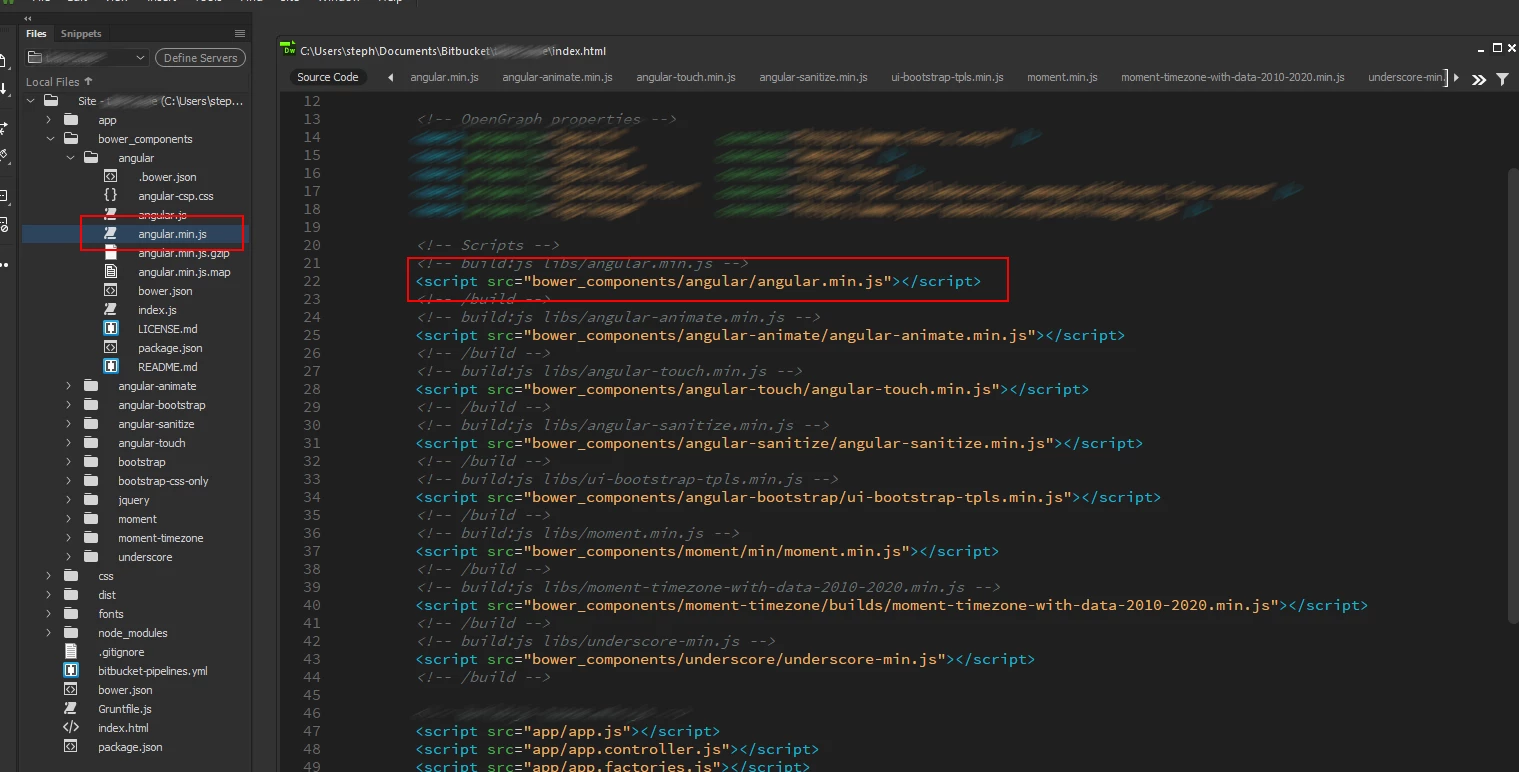Open related file moment.min.js
The image size is (1519, 772).
(x=1062, y=77)
